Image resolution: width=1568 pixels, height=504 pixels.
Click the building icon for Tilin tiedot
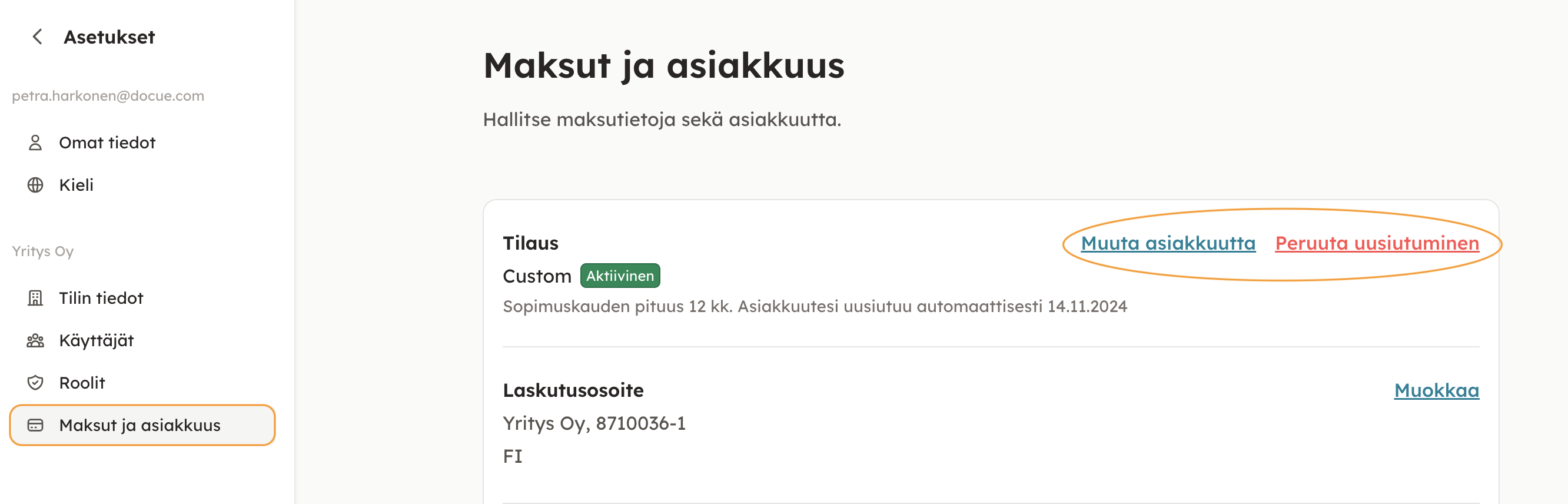(35, 299)
